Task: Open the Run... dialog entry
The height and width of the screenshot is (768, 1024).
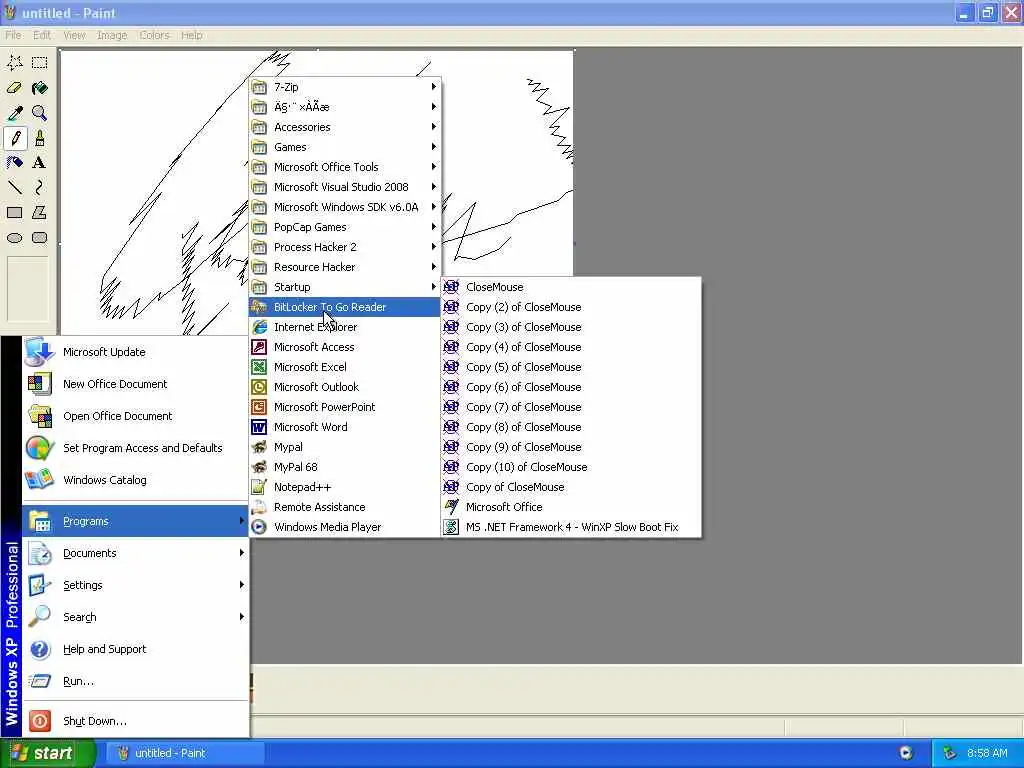Action: 135,681
